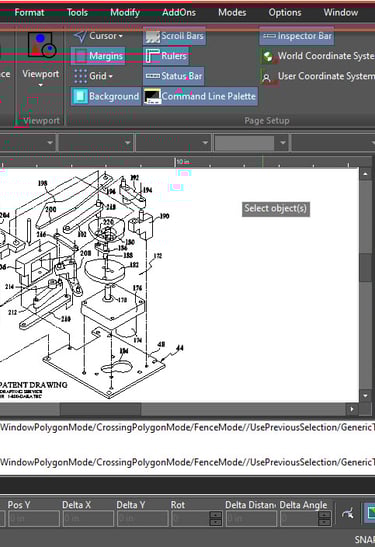Click the vertical scrollbar up arrow
This screenshot has height=547, width=375.
[365, 174]
